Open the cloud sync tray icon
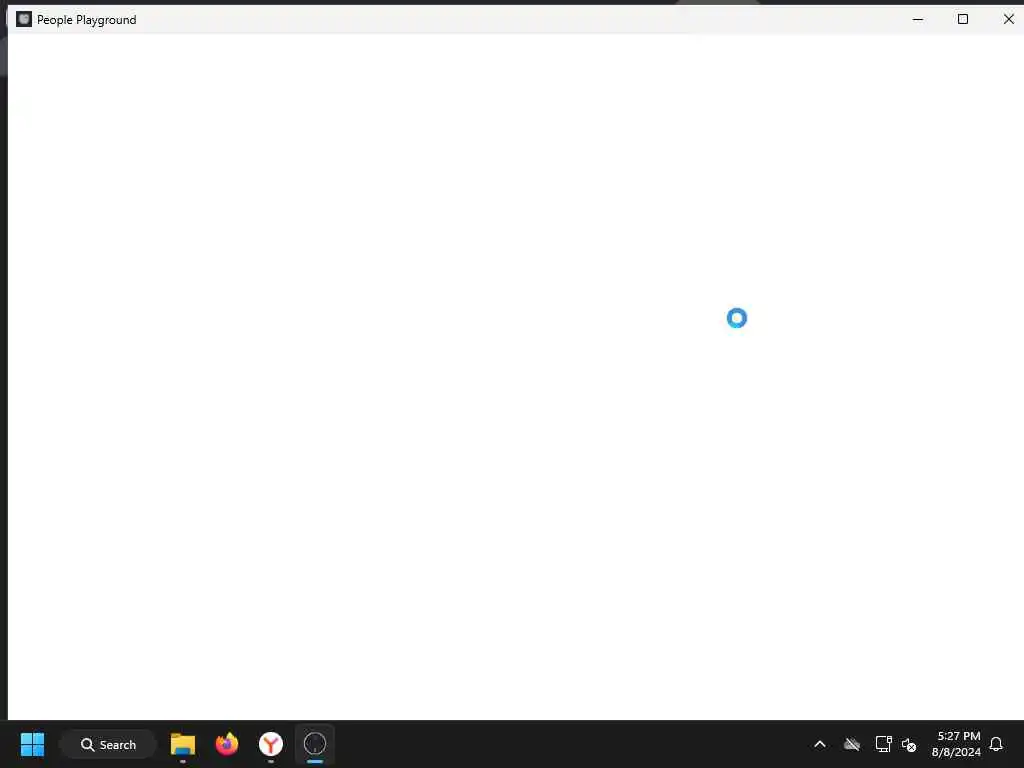 coord(852,744)
